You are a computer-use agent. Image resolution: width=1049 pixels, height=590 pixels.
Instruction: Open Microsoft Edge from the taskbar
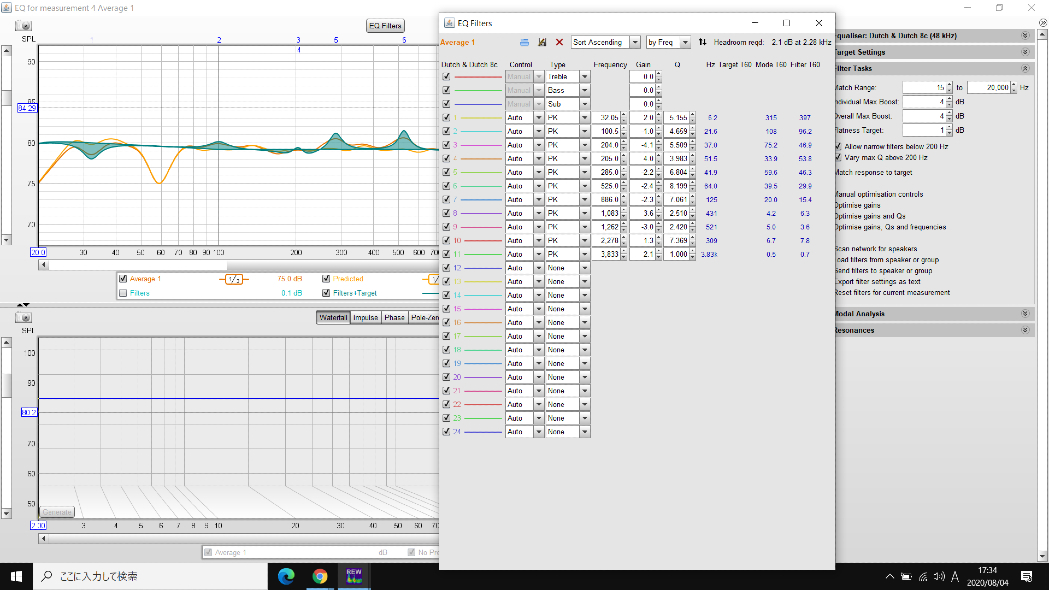coord(286,576)
